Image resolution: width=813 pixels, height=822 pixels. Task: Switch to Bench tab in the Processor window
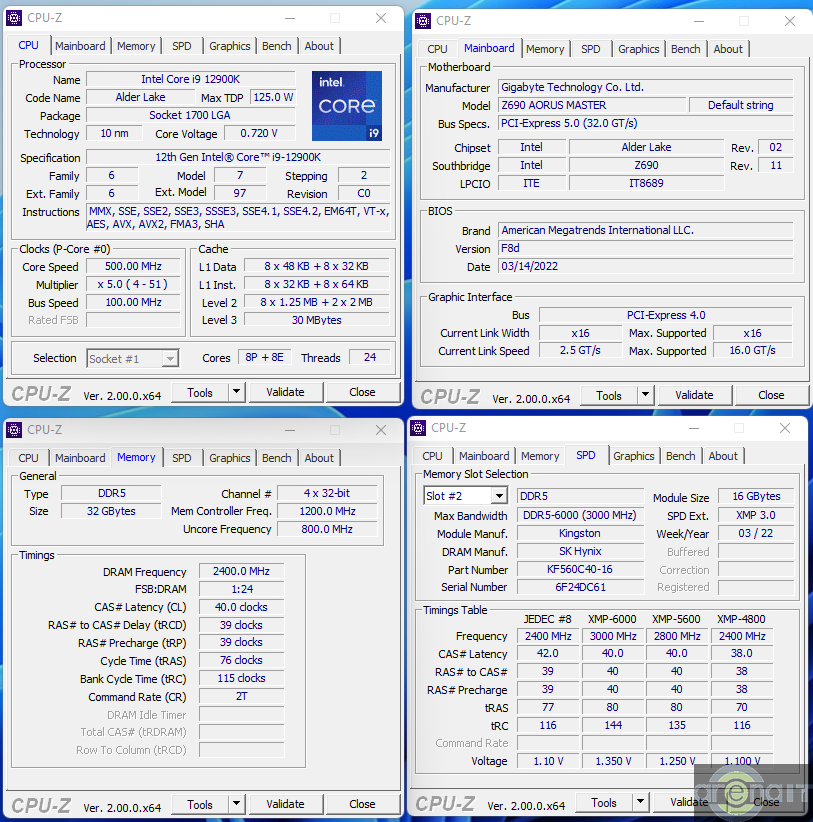tap(277, 46)
